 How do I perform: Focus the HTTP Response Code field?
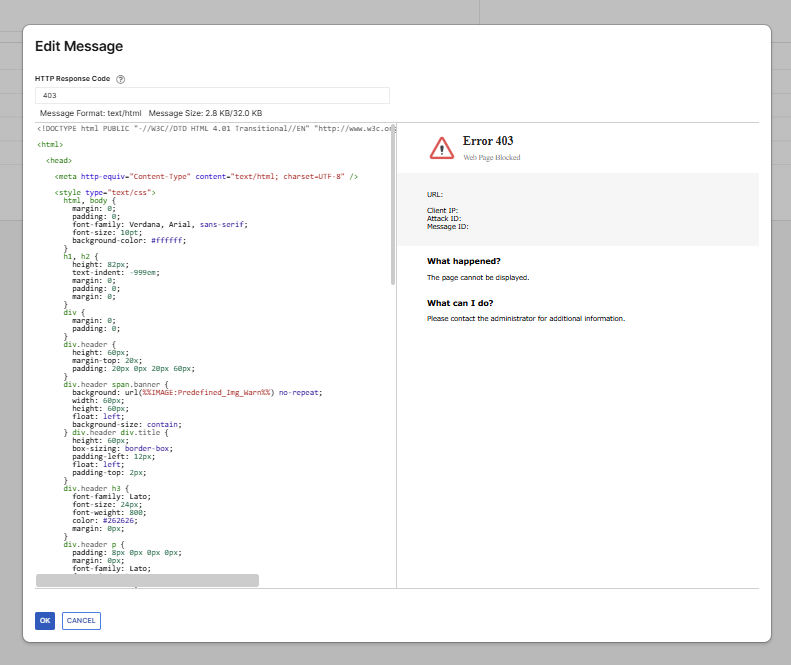coord(212,95)
